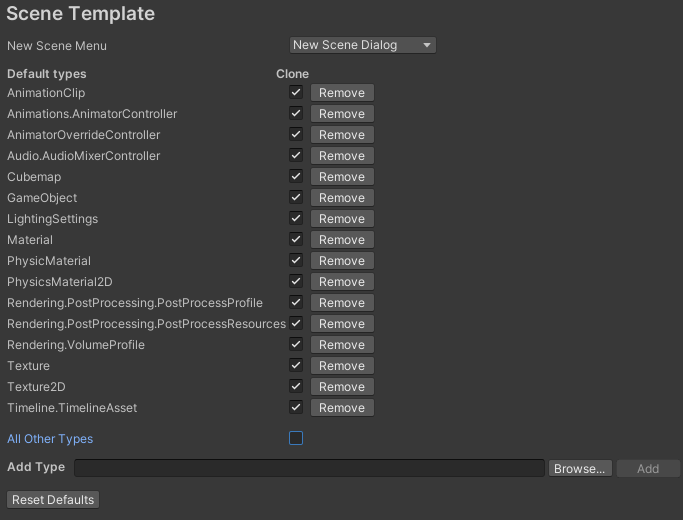Click the All Other Types label
Viewport: 683px width, 520px height.
[x=50, y=439]
